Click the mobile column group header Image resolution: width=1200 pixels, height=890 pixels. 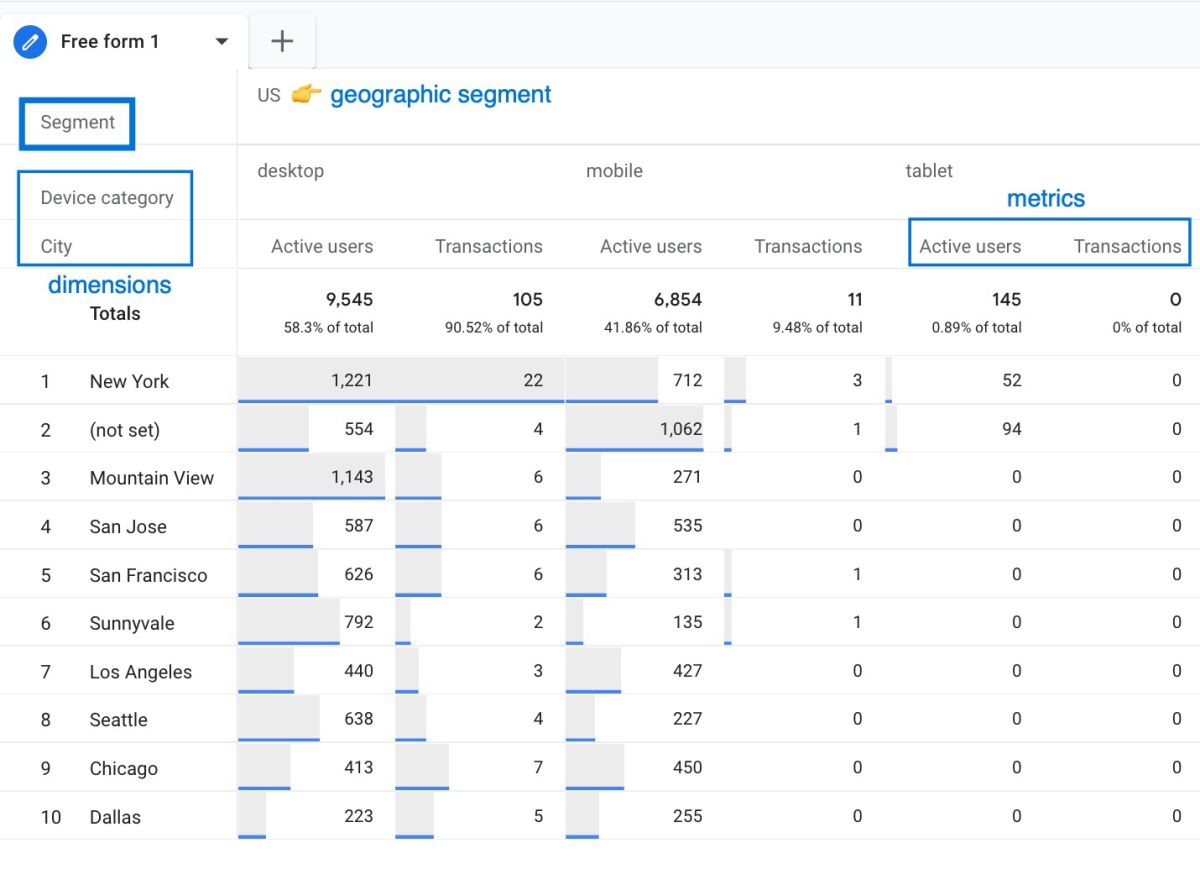[x=614, y=171]
